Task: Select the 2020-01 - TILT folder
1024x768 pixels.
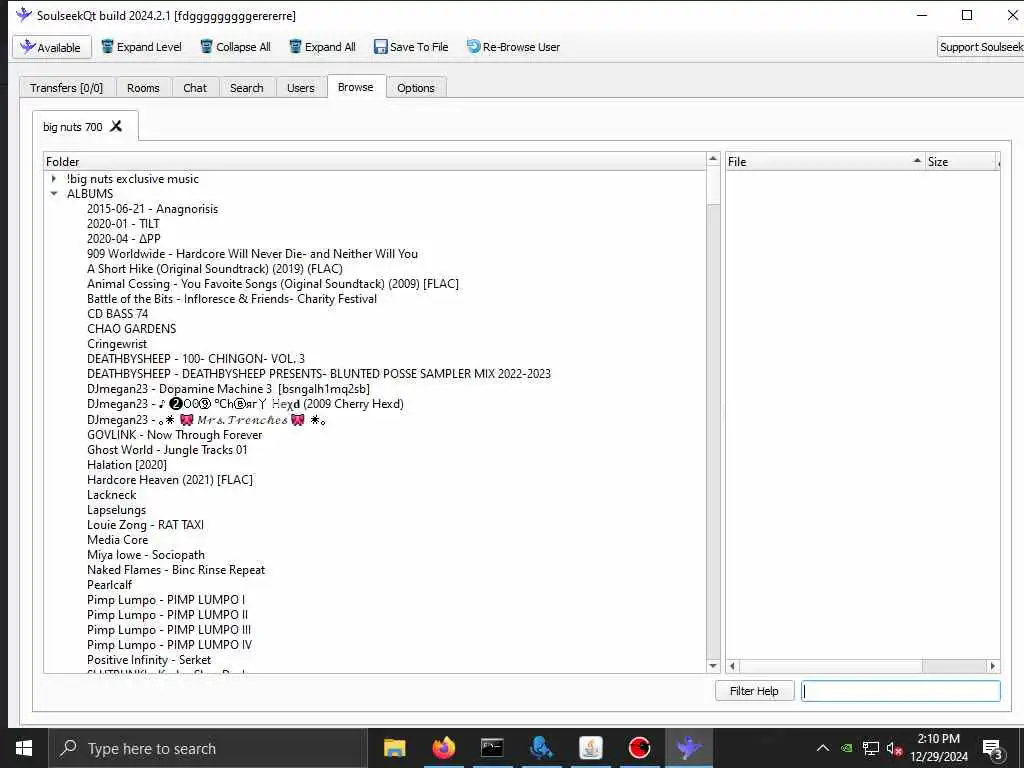Action: point(123,224)
